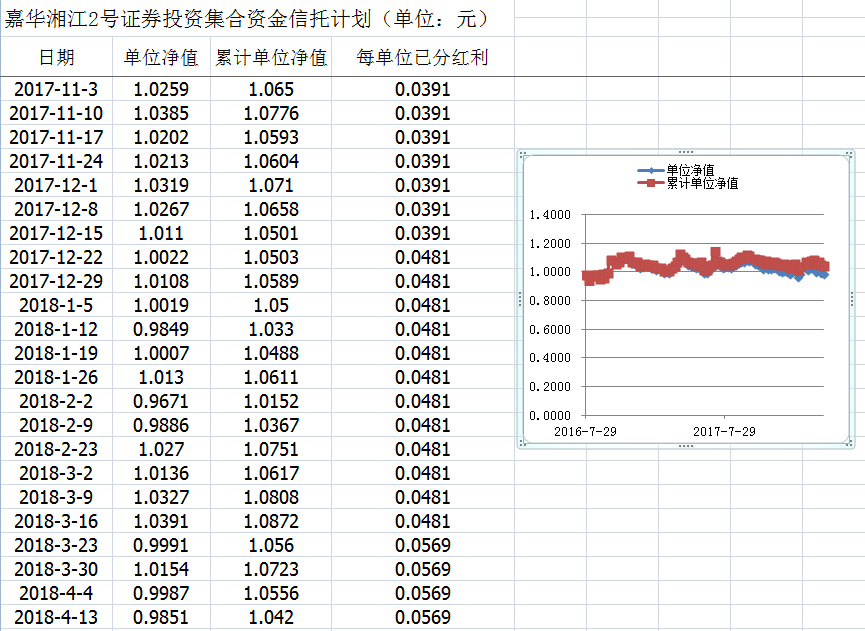Click the chart's right-side resize handle

(x=853, y=300)
